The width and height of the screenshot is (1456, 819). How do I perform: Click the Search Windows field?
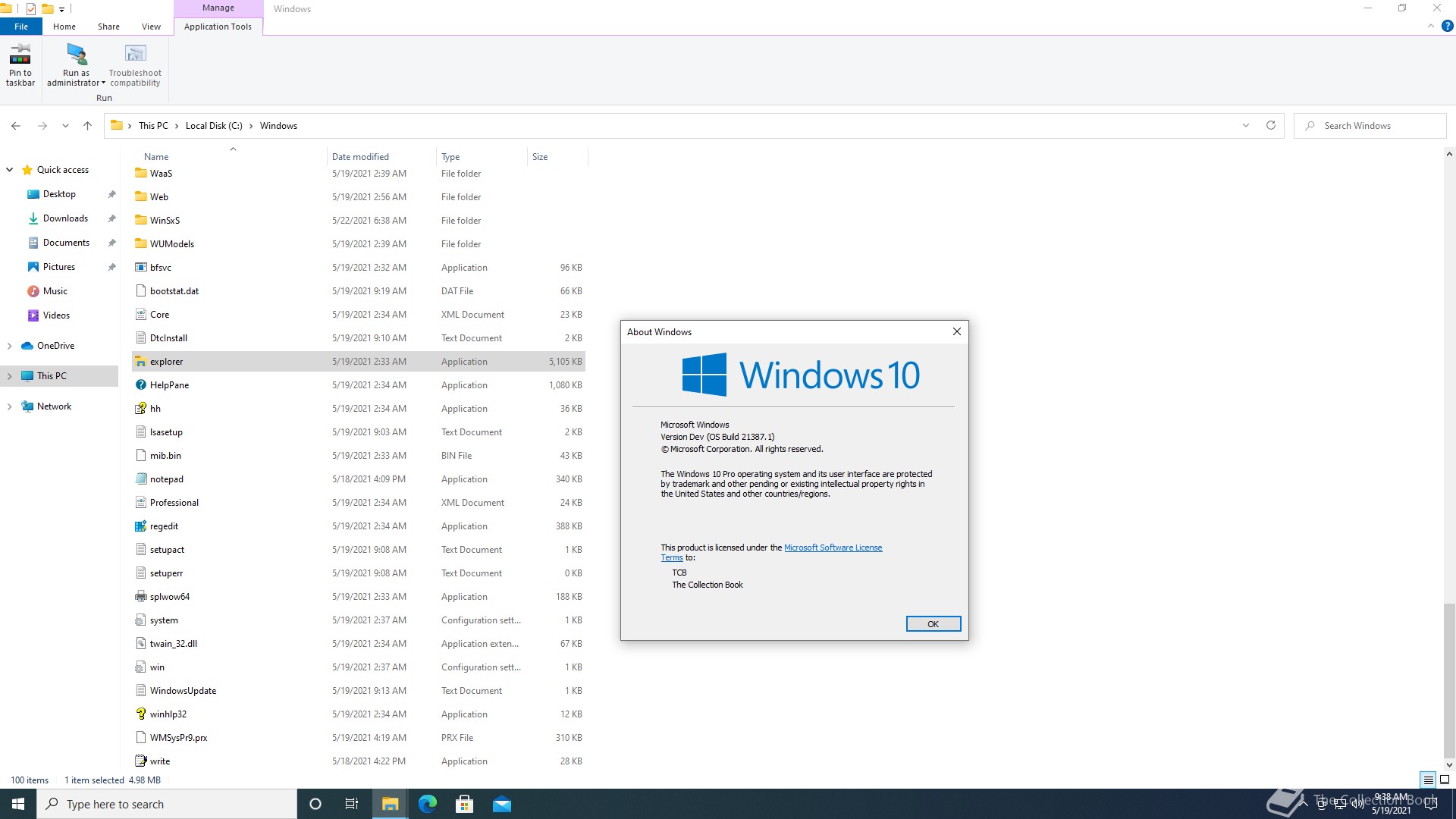tap(1370, 126)
